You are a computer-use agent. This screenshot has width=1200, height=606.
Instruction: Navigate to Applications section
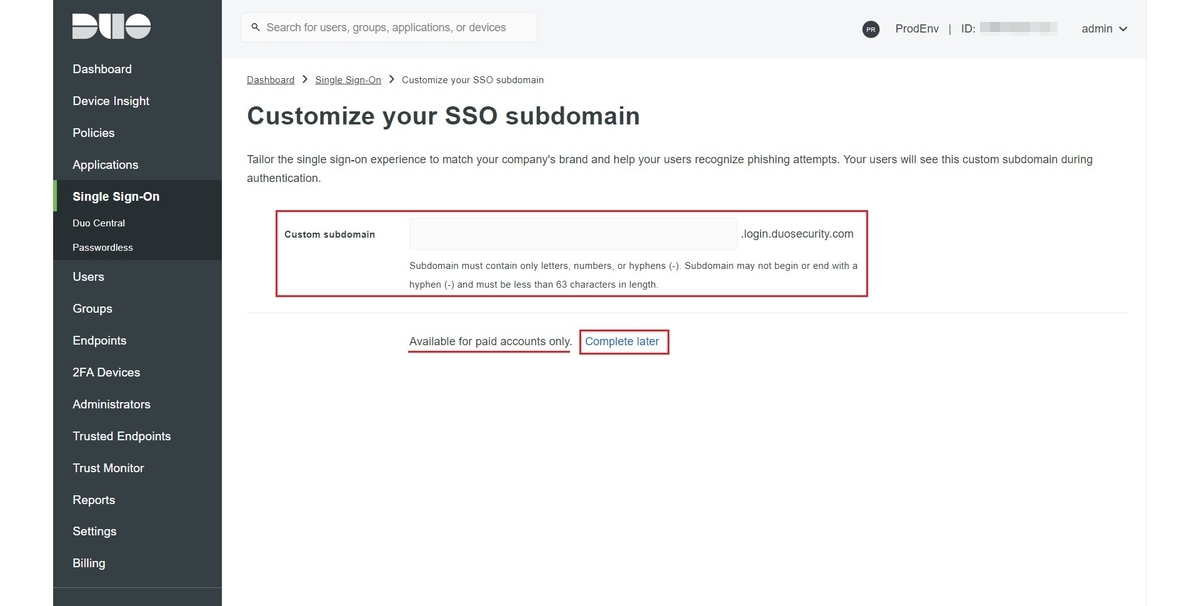[x=105, y=165]
